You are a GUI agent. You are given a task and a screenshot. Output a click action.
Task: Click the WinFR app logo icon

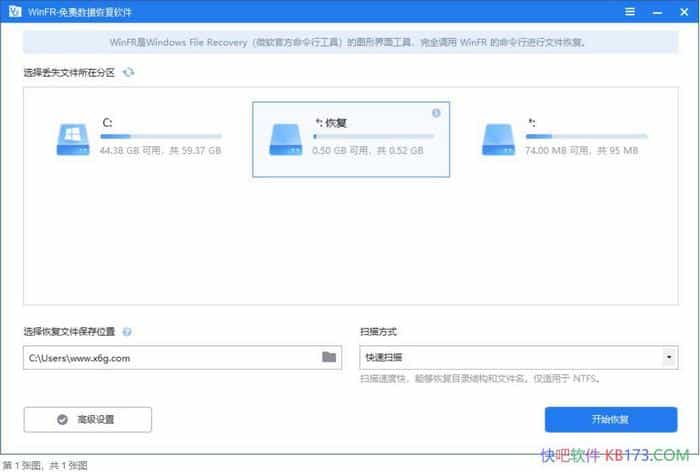click(x=12, y=11)
